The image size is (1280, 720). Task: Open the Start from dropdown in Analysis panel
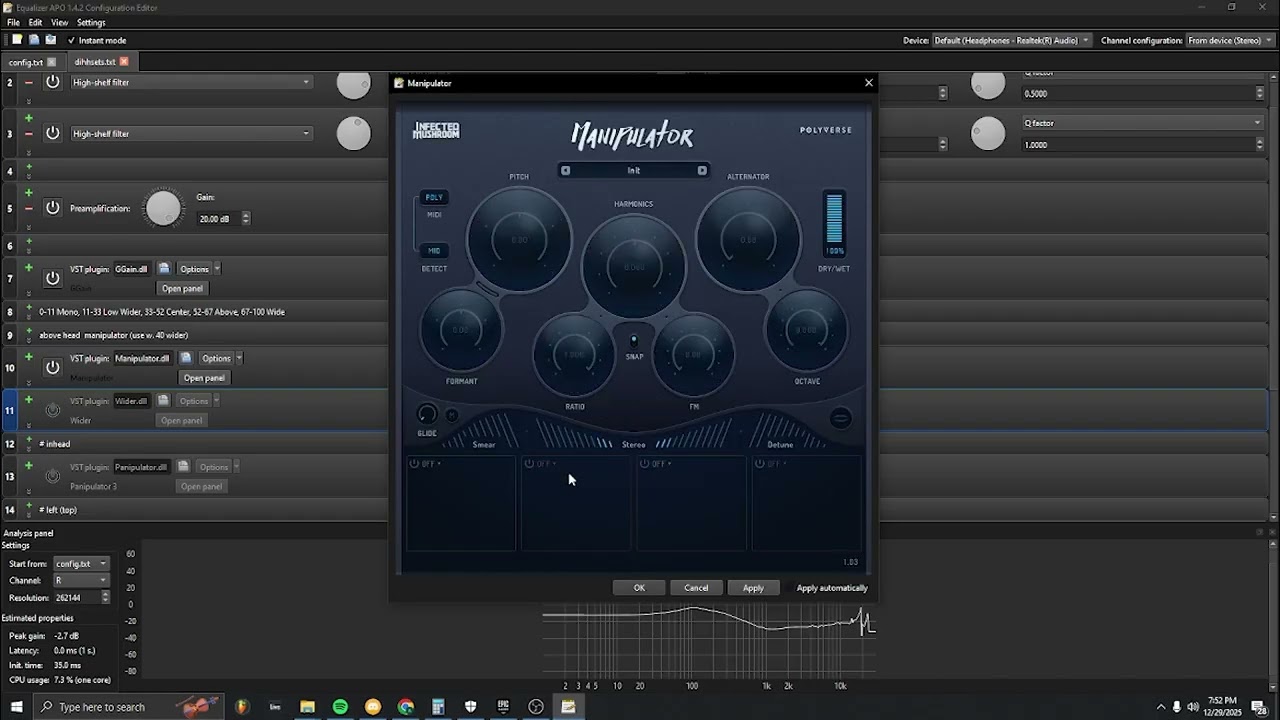(x=80, y=564)
